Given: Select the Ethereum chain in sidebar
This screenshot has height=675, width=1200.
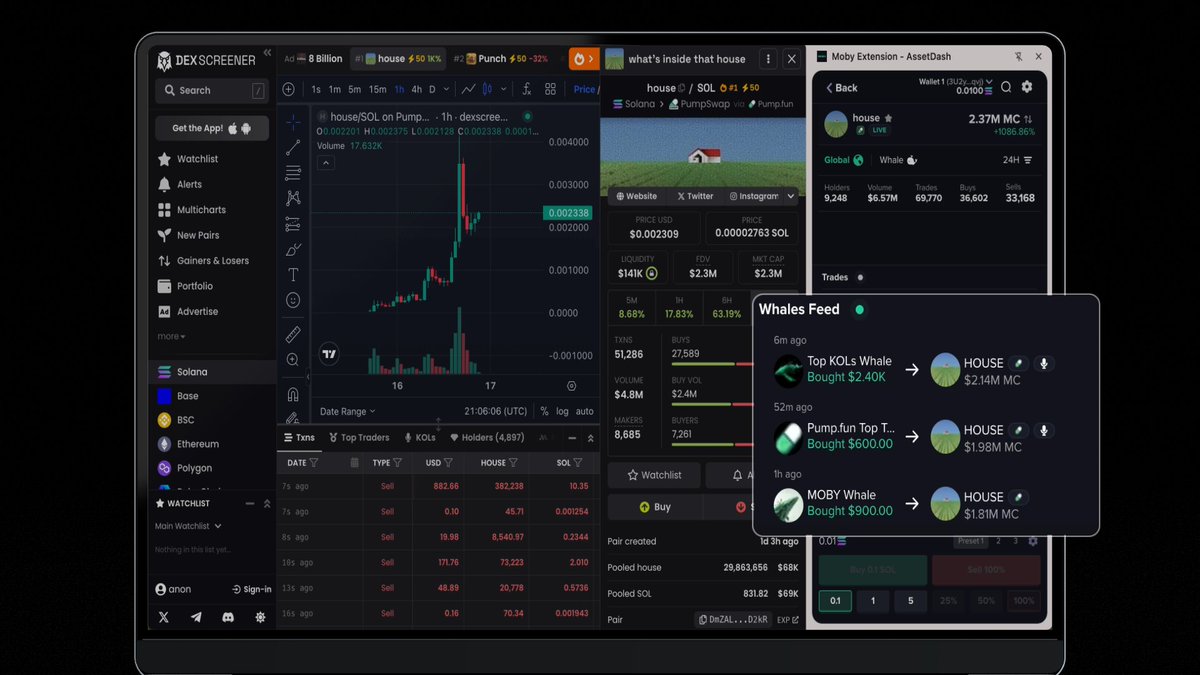Looking at the screenshot, I should tap(188, 444).
